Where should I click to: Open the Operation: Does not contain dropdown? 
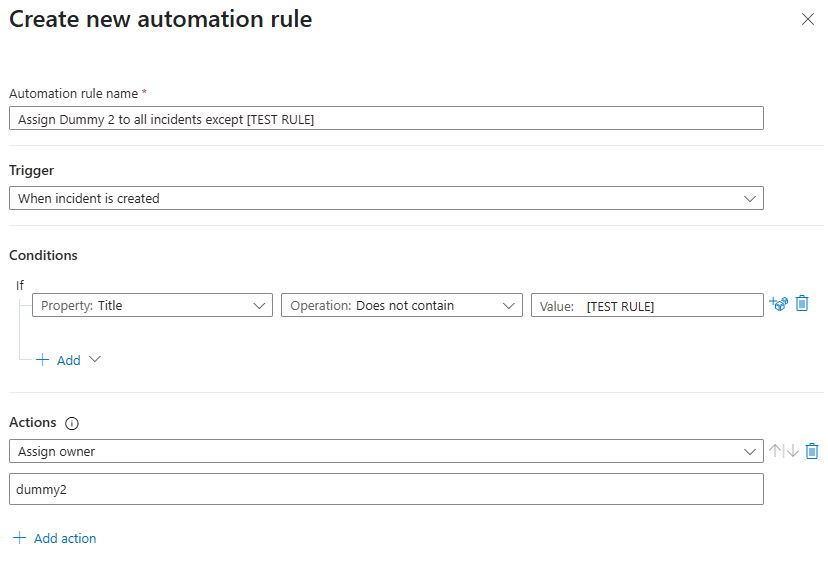pos(401,305)
